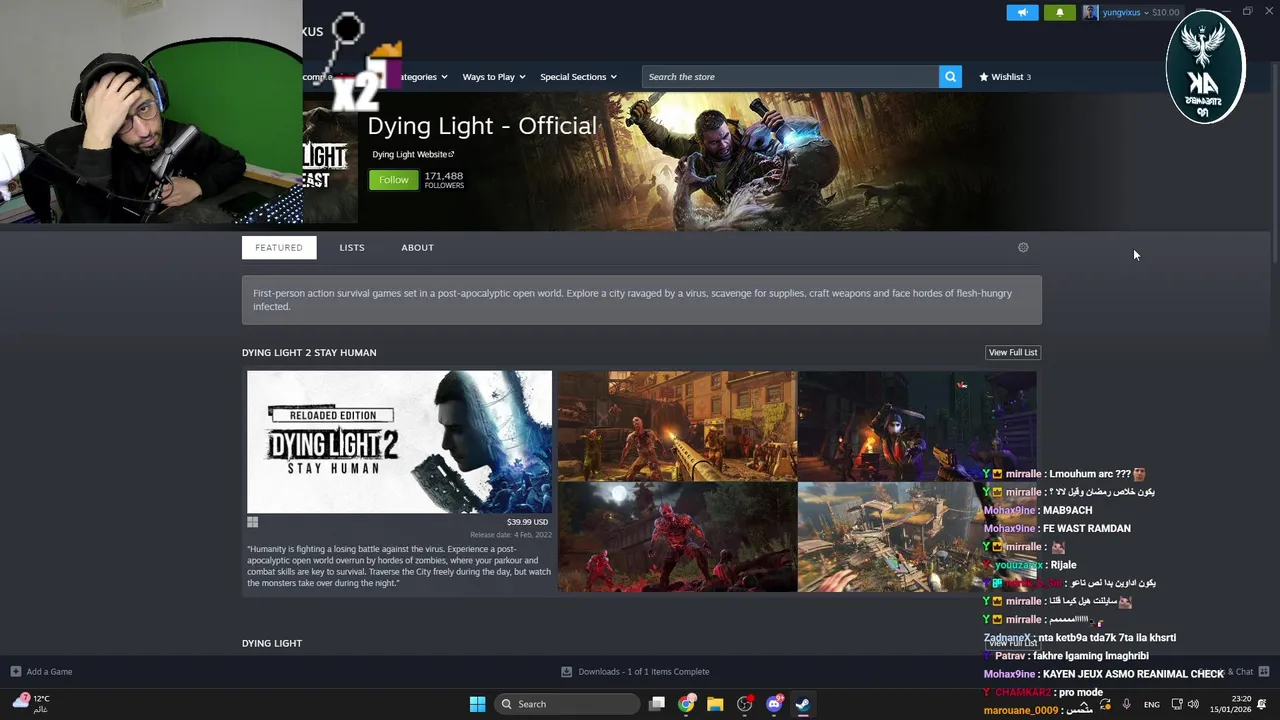Image resolution: width=1280 pixels, height=720 pixels.
Task: Click the Downloads tray icon in footer
Action: 566,672
